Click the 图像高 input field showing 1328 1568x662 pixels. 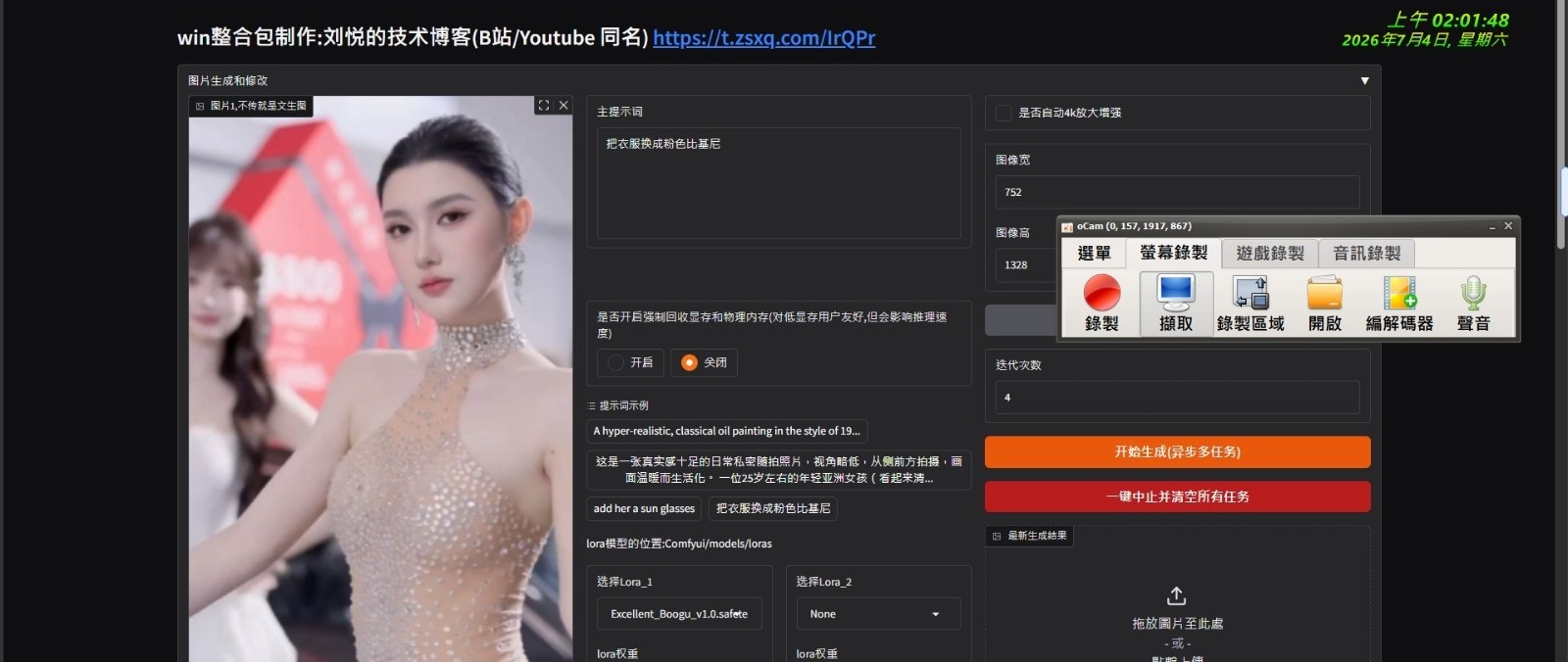pos(1024,264)
